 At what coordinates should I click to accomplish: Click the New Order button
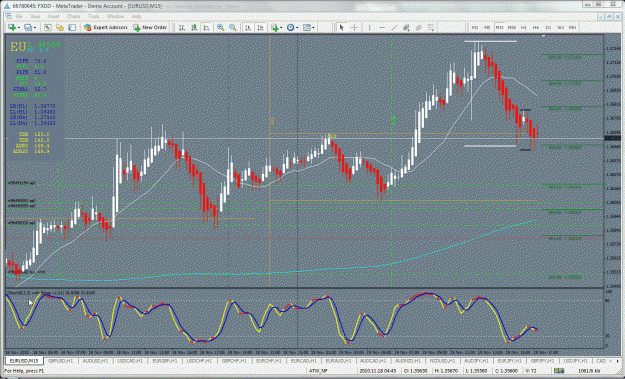(150, 27)
